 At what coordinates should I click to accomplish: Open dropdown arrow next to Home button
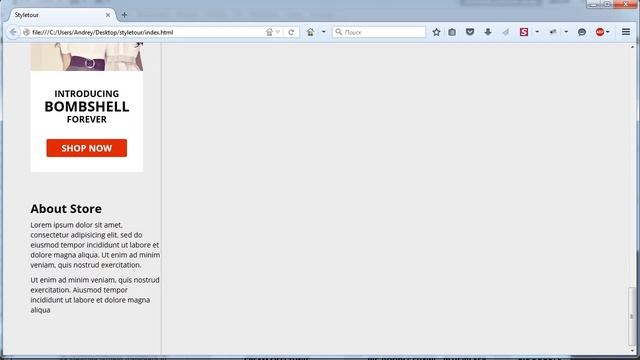pyautogui.click(x=324, y=32)
